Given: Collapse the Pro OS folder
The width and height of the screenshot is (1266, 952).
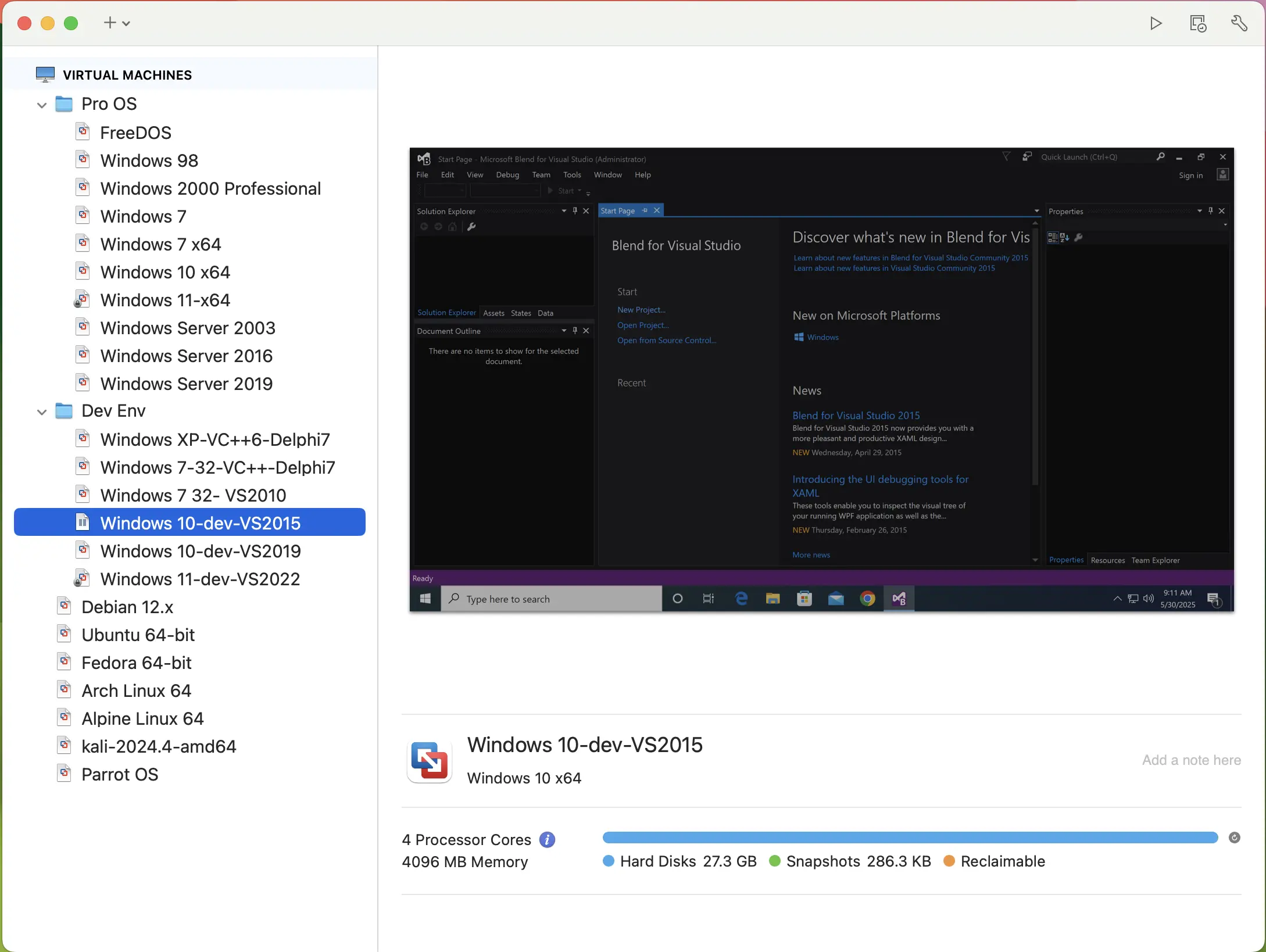Looking at the screenshot, I should (x=42, y=105).
